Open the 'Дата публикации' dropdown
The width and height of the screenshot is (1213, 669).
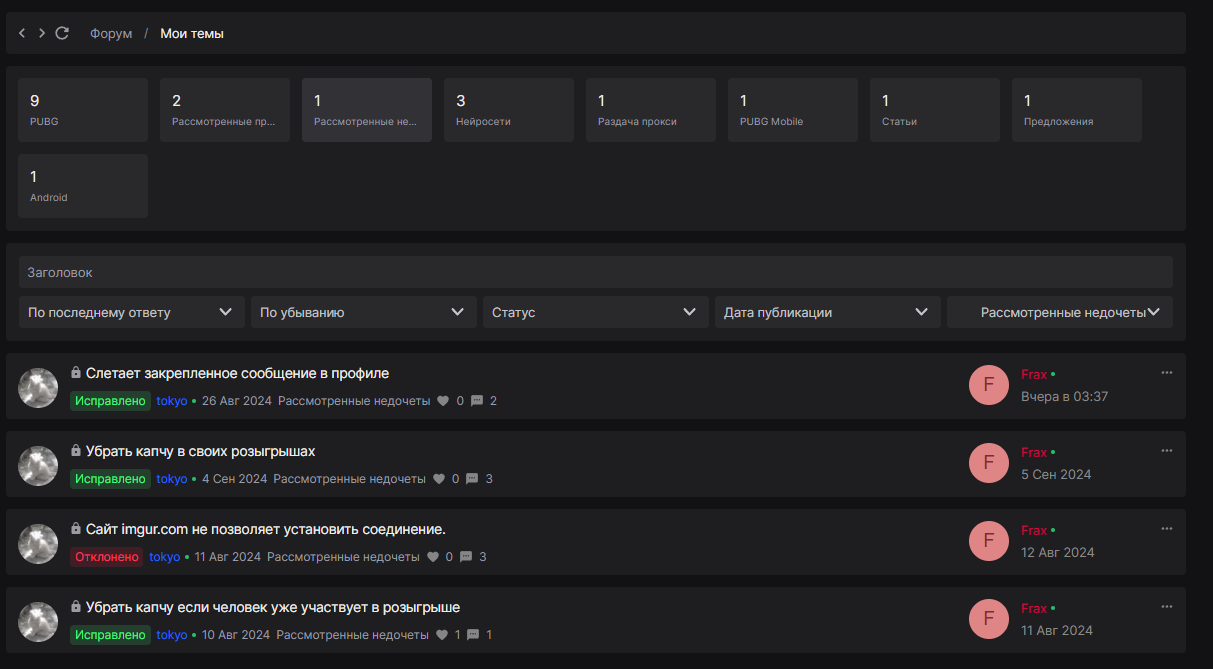pyautogui.click(x=826, y=312)
